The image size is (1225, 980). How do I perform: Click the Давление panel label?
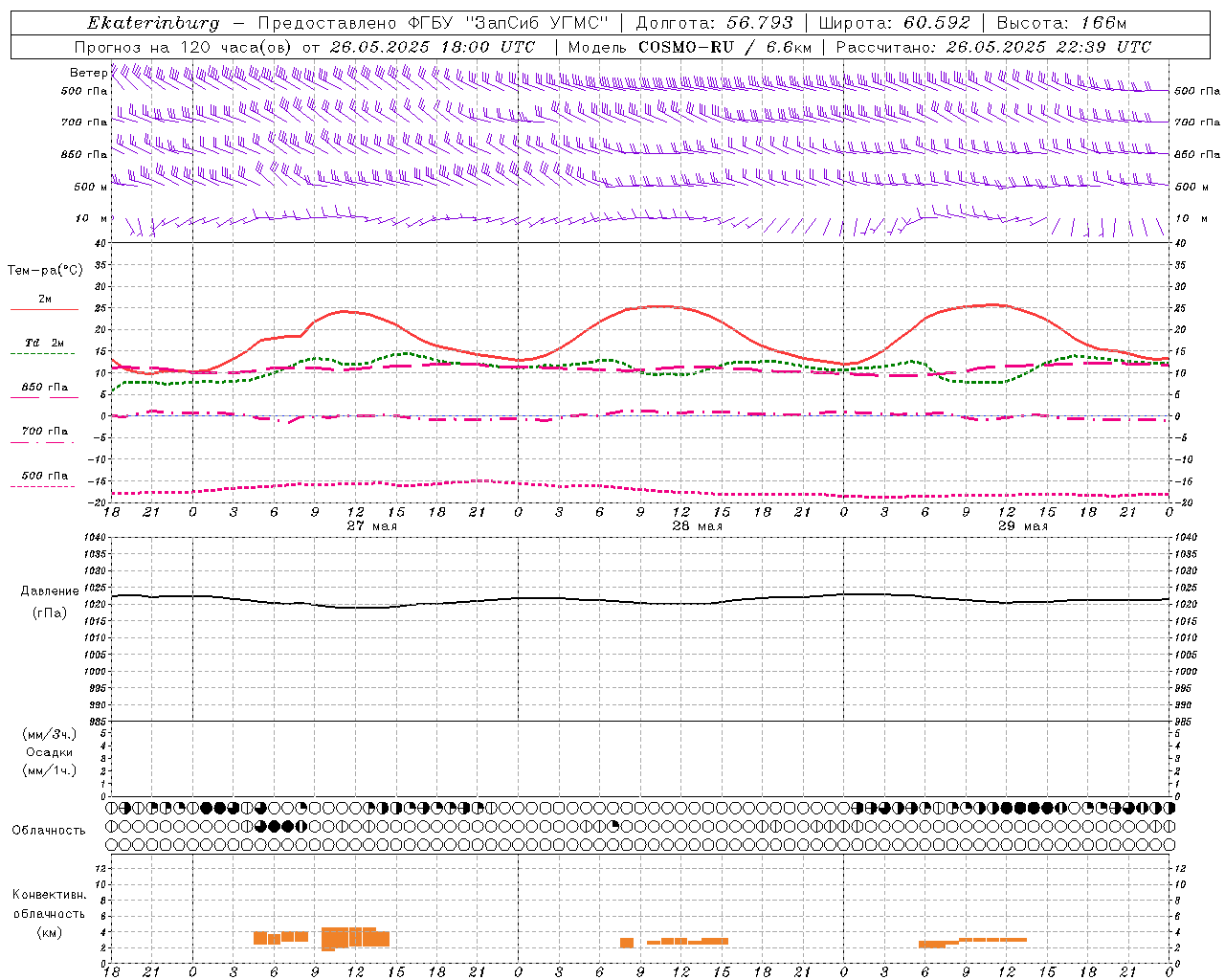[50, 591]
